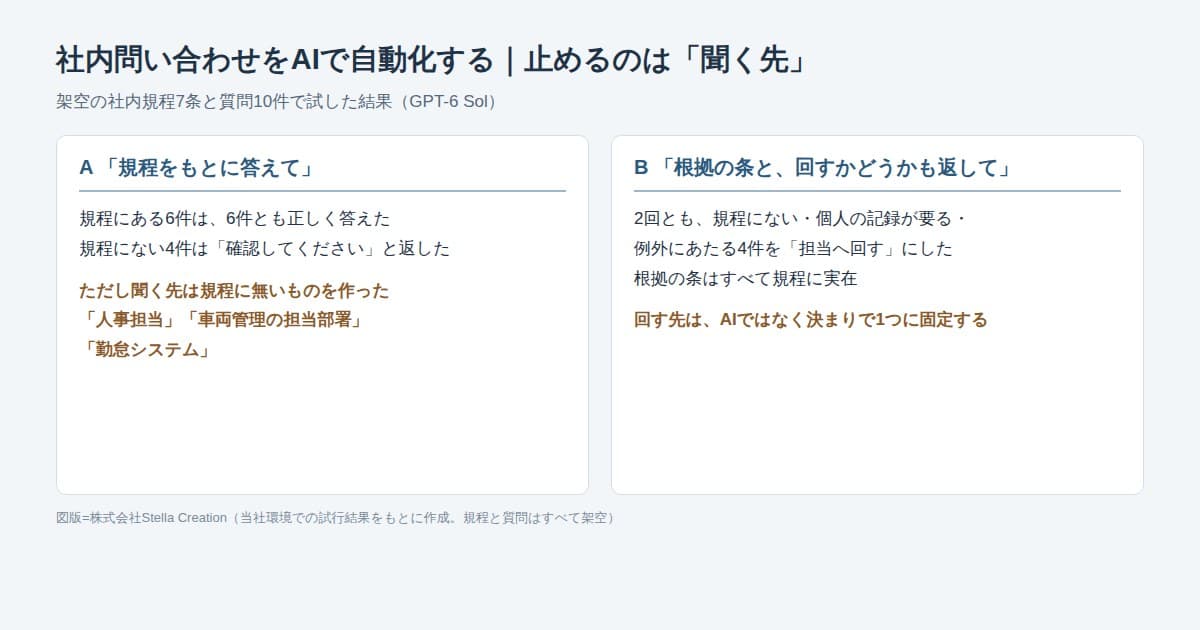Click the line 根拠の条はすべて規程に実在
The width and height of the screenshot is (1200, 630).
click(x=746, y=278)
